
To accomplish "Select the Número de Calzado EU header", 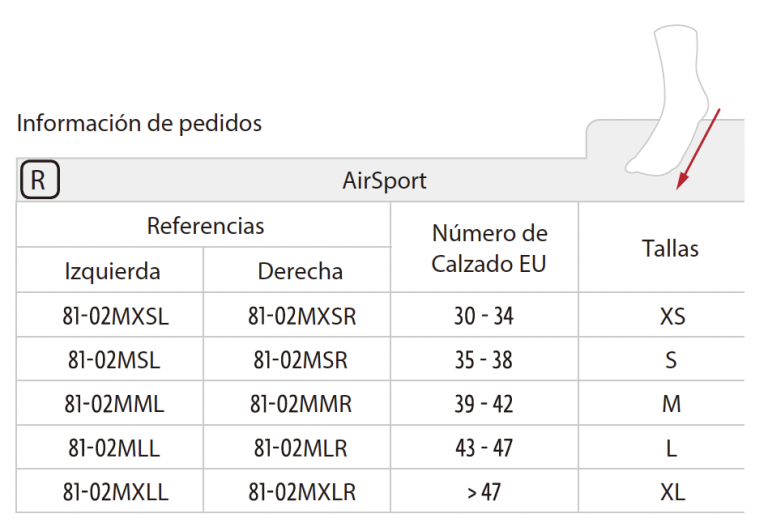I will coord(489,248).
